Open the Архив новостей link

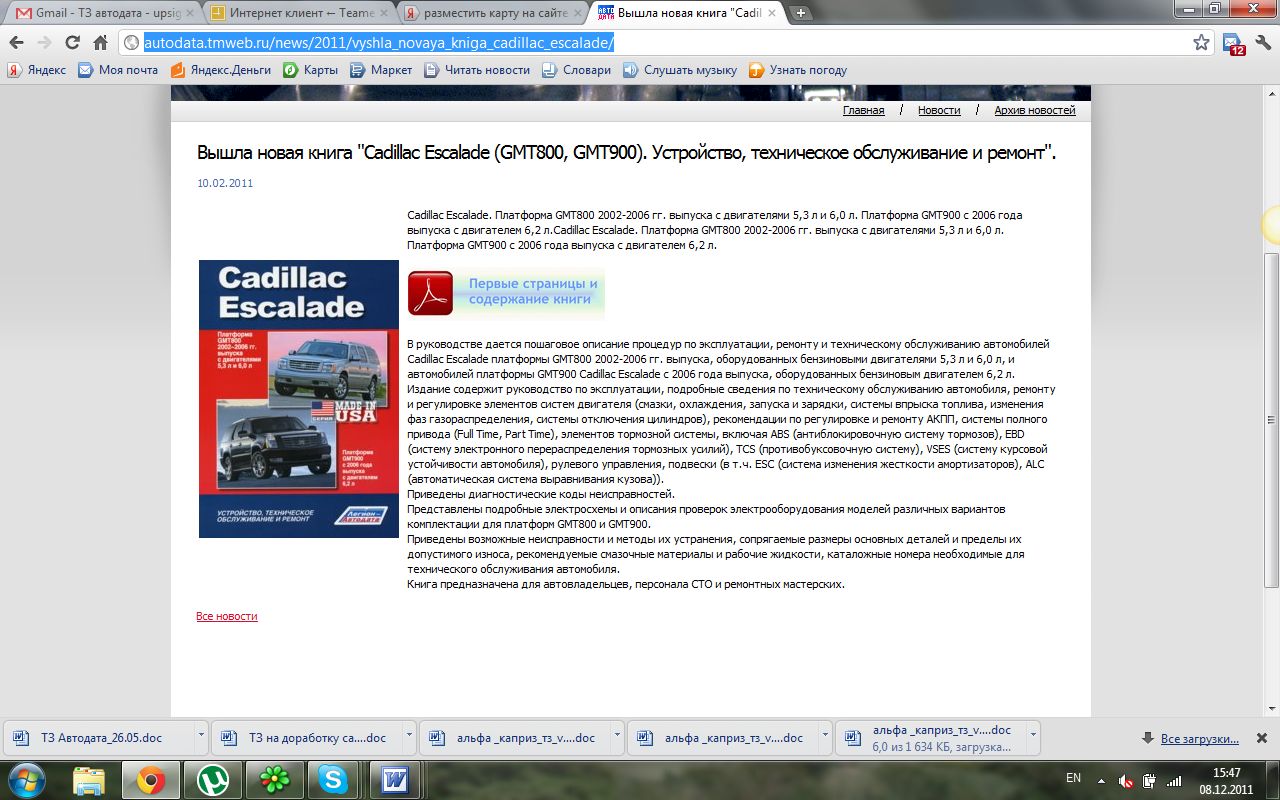coord(1034,110)
